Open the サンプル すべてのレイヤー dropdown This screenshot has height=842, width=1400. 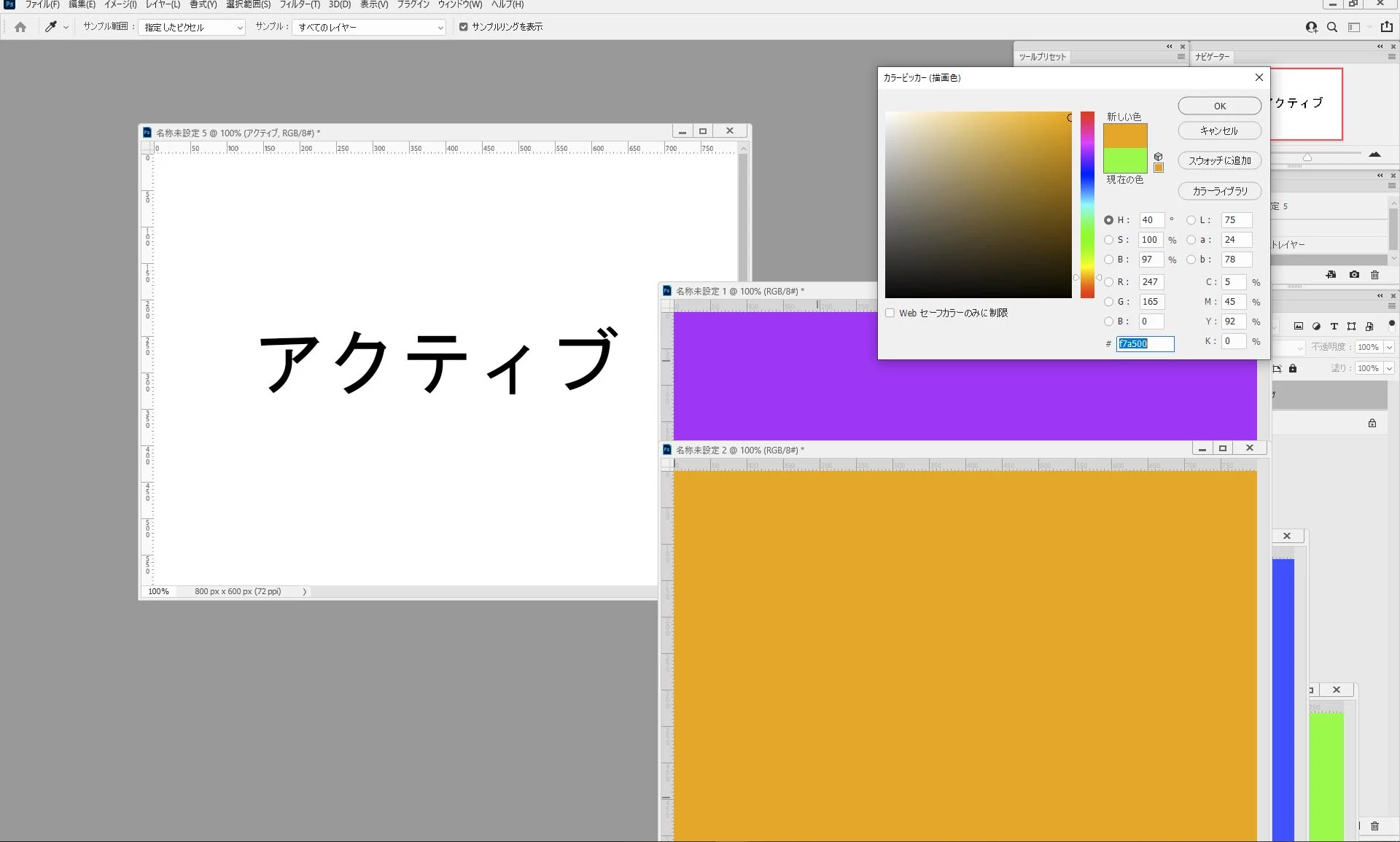click(369, 28)
